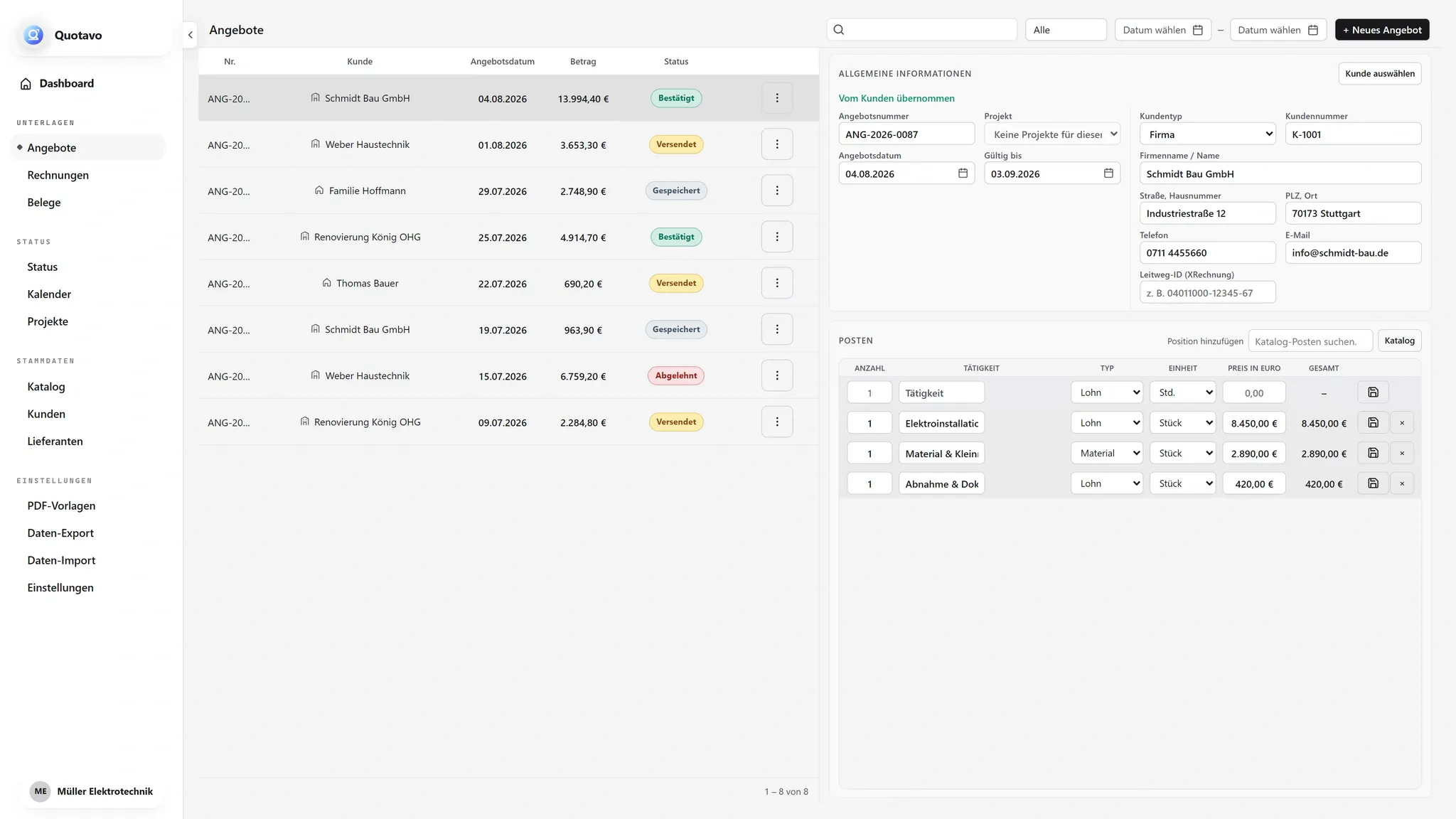
Task: Click the Angebotsnummer field ANG-2026-0087
Action: pos(906,134)
